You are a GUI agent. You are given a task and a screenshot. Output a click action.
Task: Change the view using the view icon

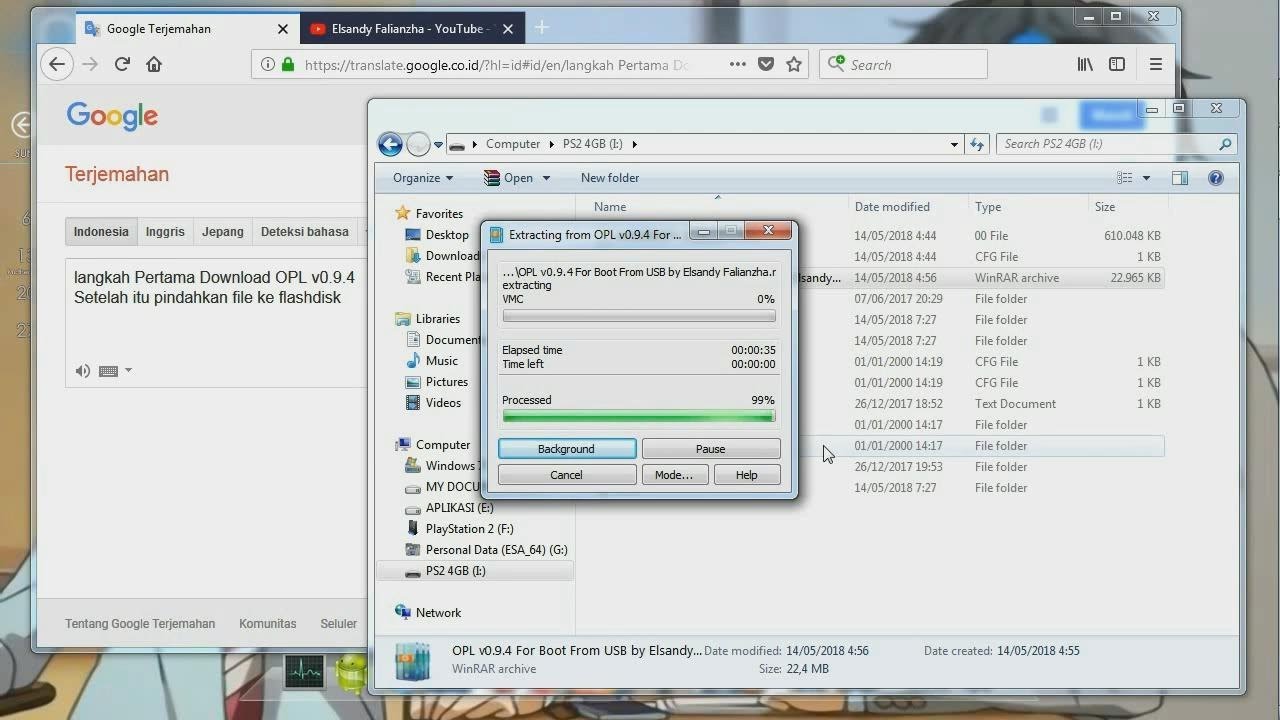[x=1125, y=178]
